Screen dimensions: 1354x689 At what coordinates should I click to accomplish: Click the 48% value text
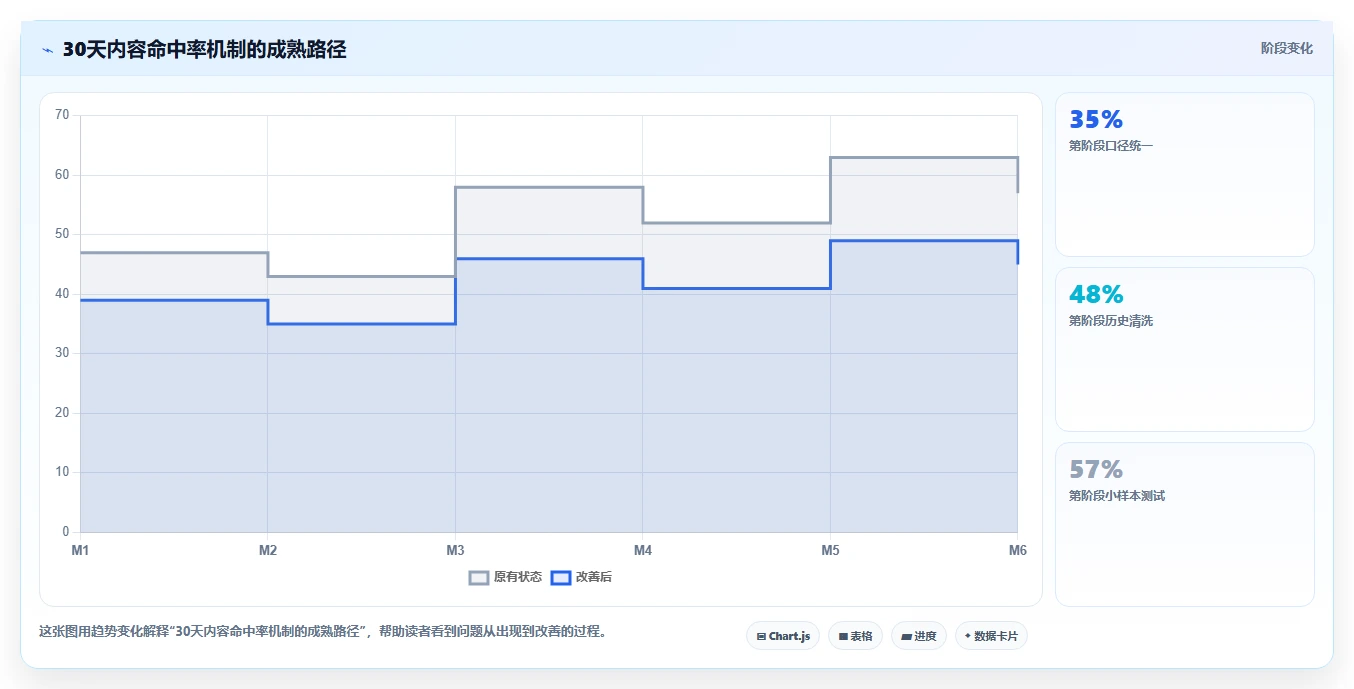coord(1096,295)
